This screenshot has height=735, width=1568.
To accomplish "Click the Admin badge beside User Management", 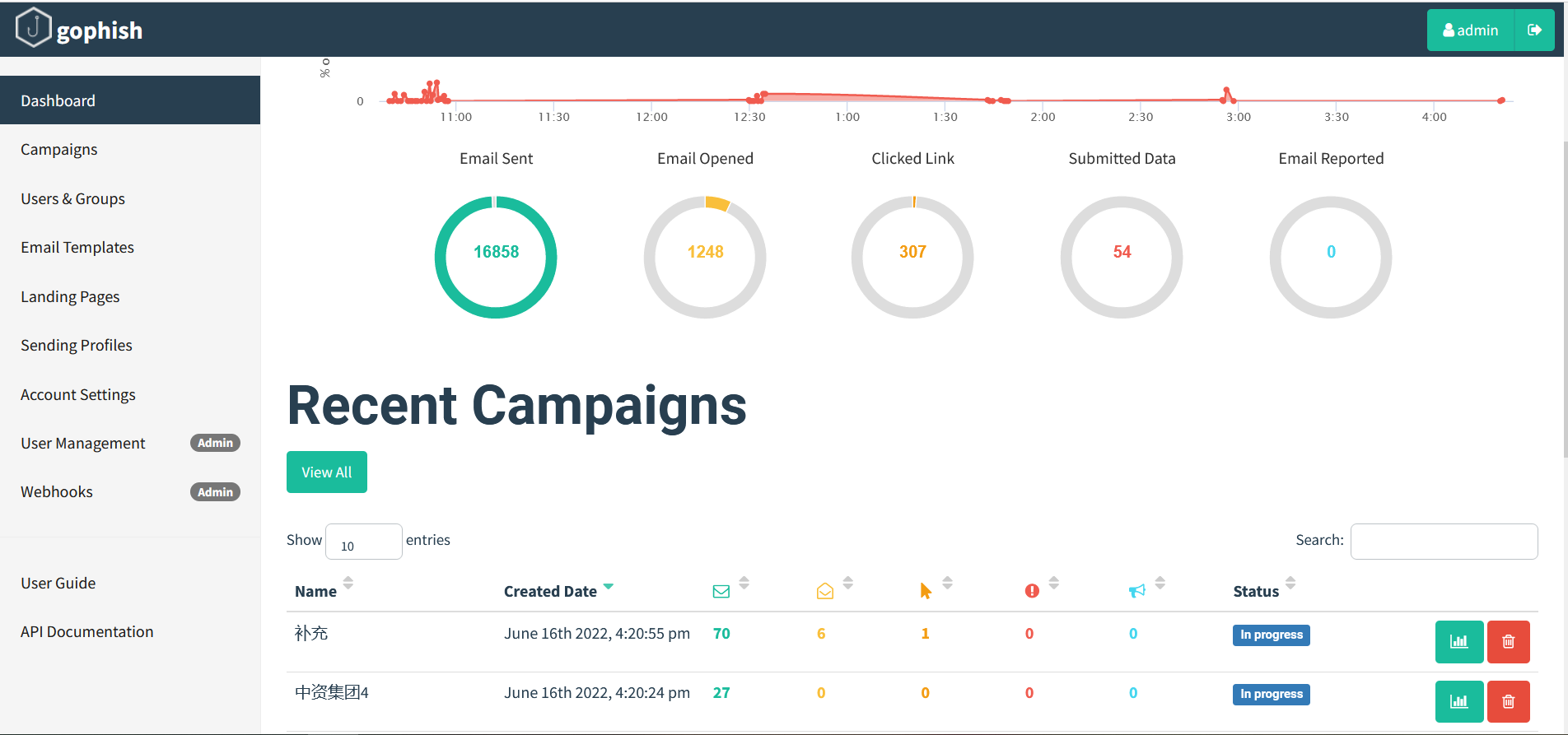I will 215,443.
